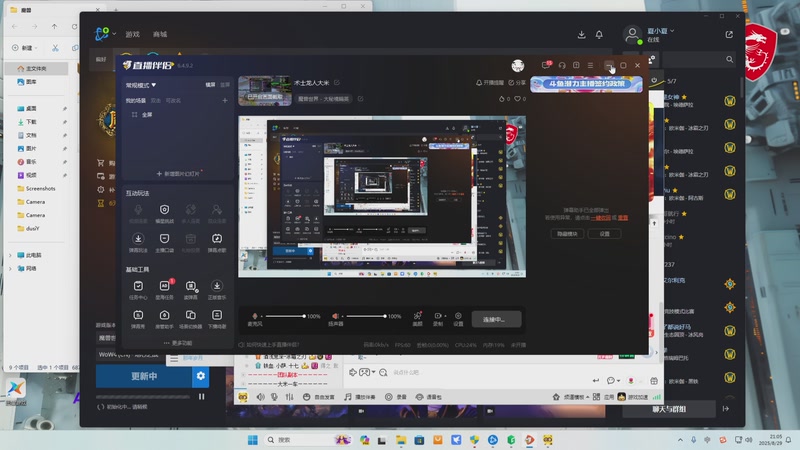Click the Battle.net game settings gear beside 更新中
The image size is (800, 450).
pos(201,376)
